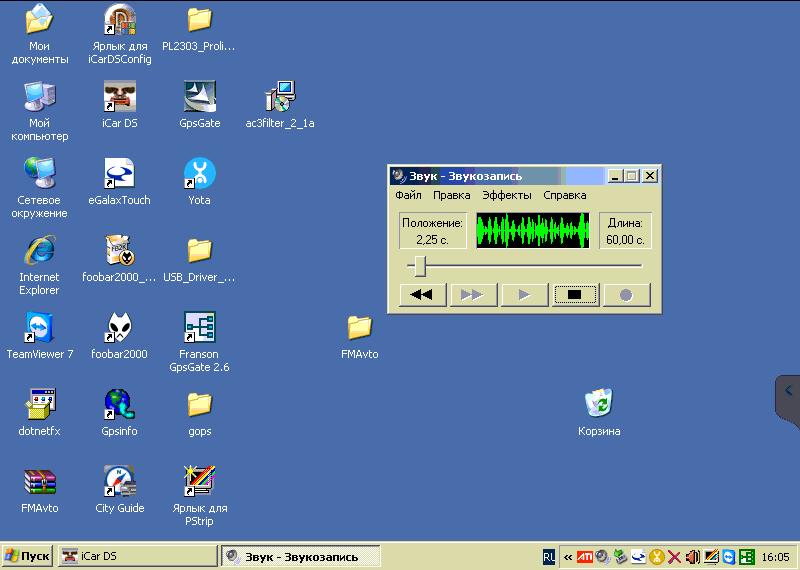
Task: Click the rewind to start button
Action: tap(422, 295)
